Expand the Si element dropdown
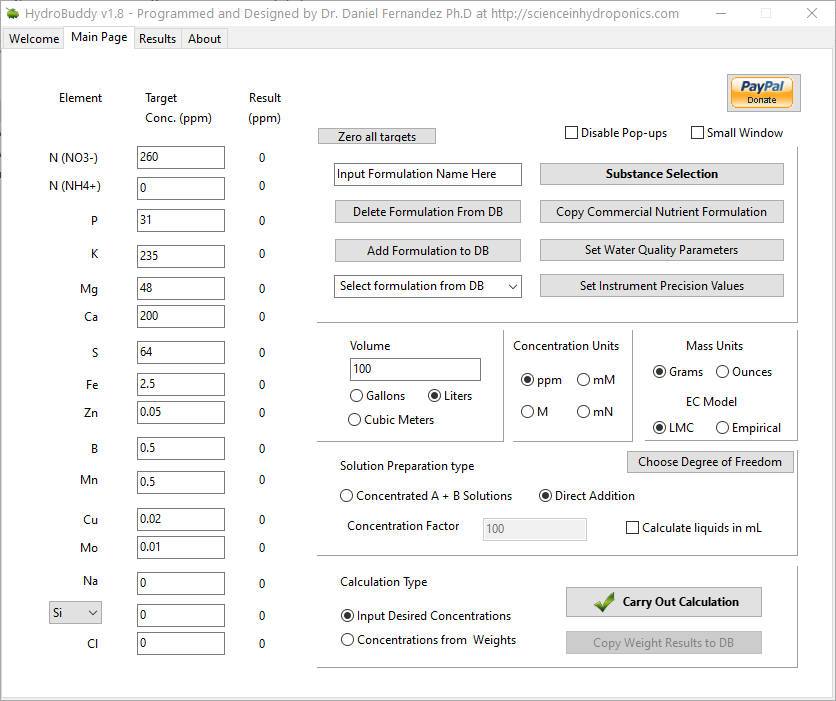Screen dimensions: 836x701 click(76, 613)
